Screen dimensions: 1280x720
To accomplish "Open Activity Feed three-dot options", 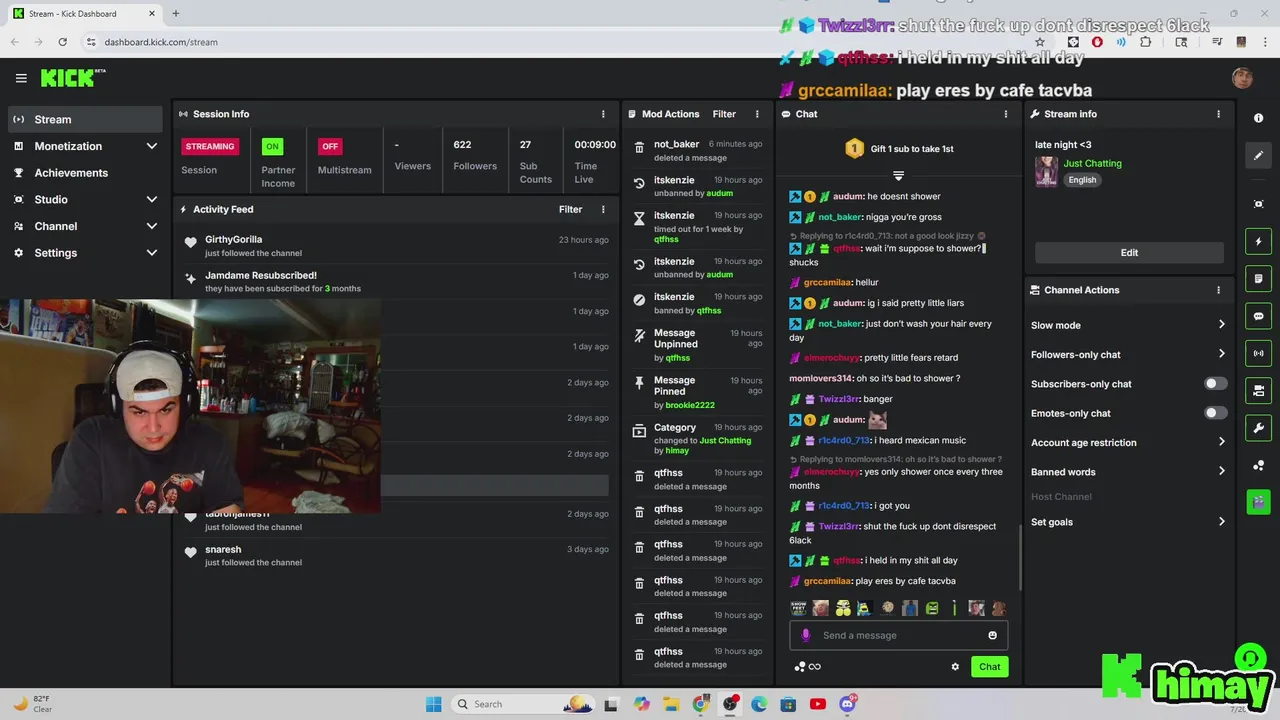I will click(603, 209).
